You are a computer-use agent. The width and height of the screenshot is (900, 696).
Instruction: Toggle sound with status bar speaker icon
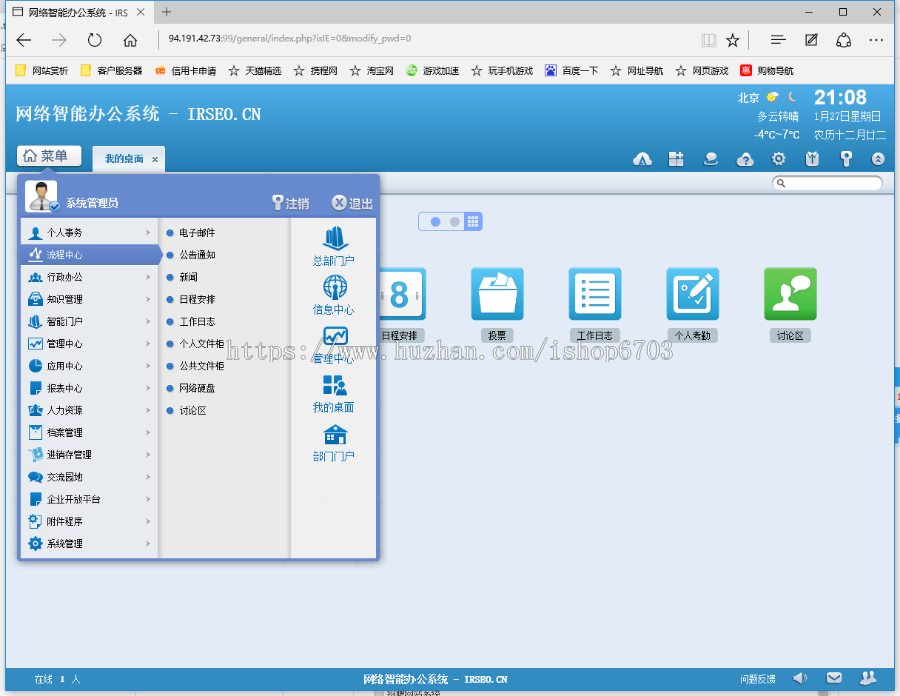point(800,679)
